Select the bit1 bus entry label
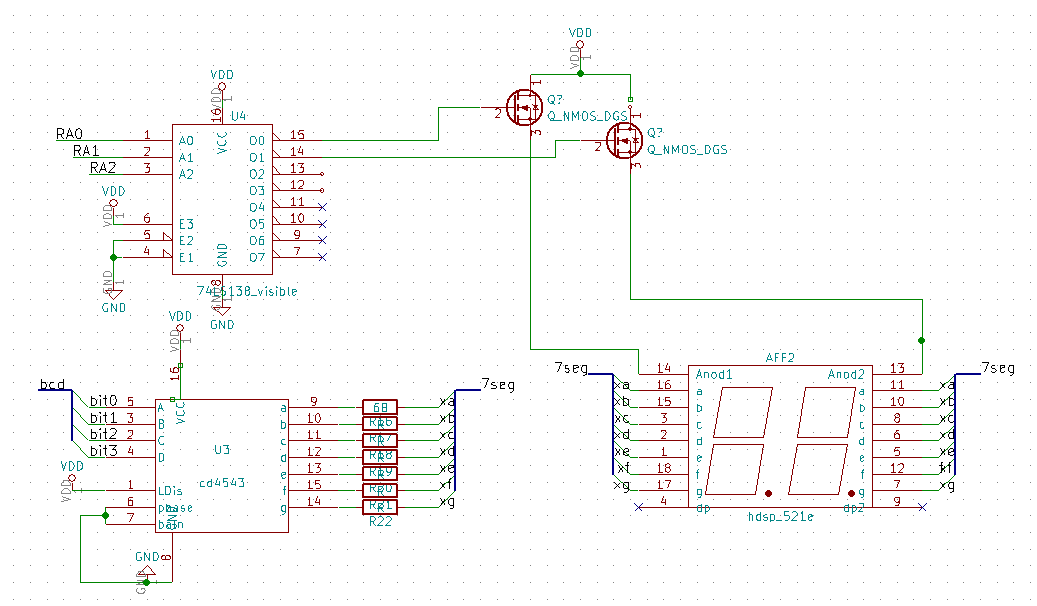 pos(104,417)
